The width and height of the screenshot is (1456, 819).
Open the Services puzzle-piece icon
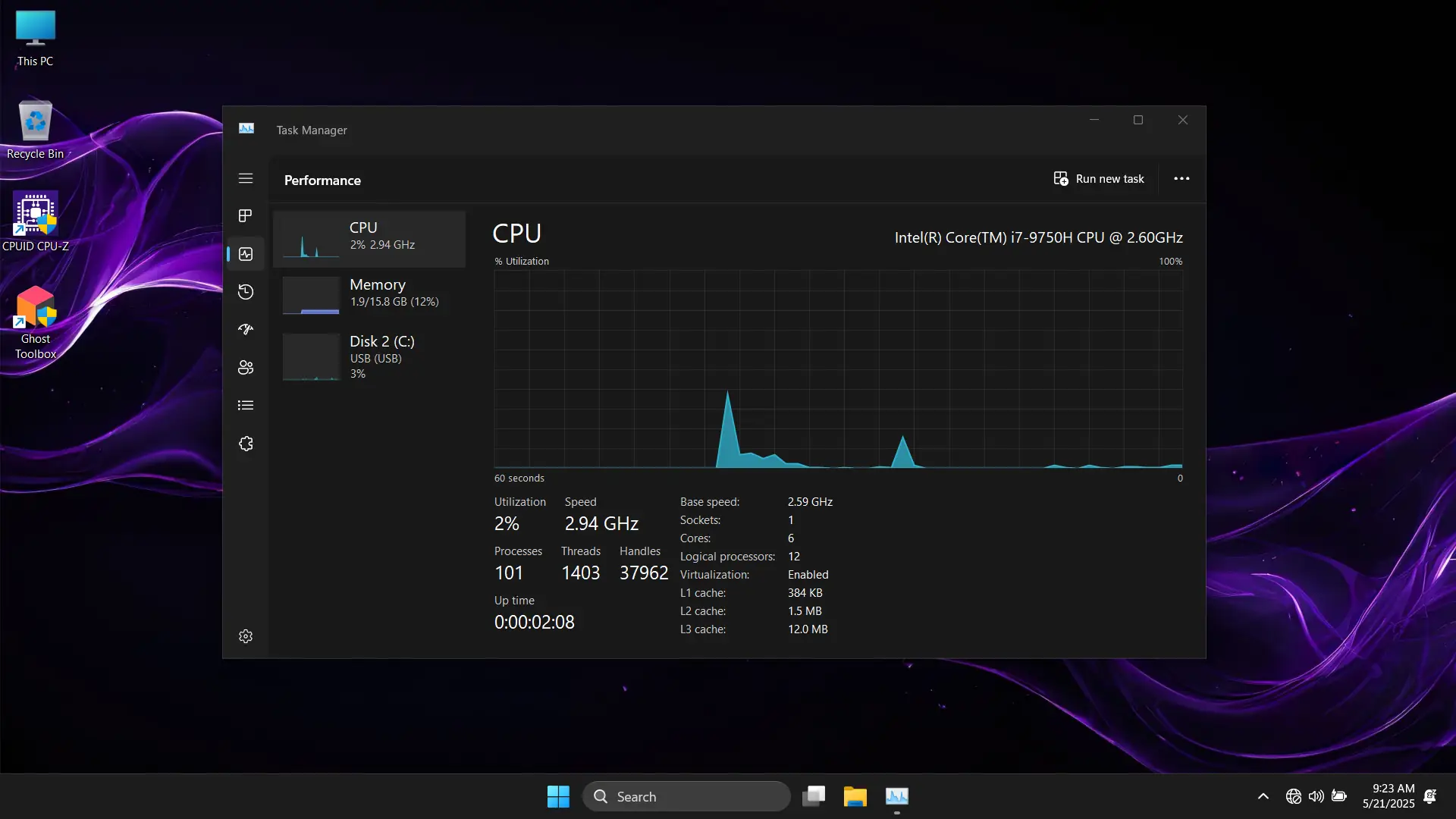[x=246, y=444]
